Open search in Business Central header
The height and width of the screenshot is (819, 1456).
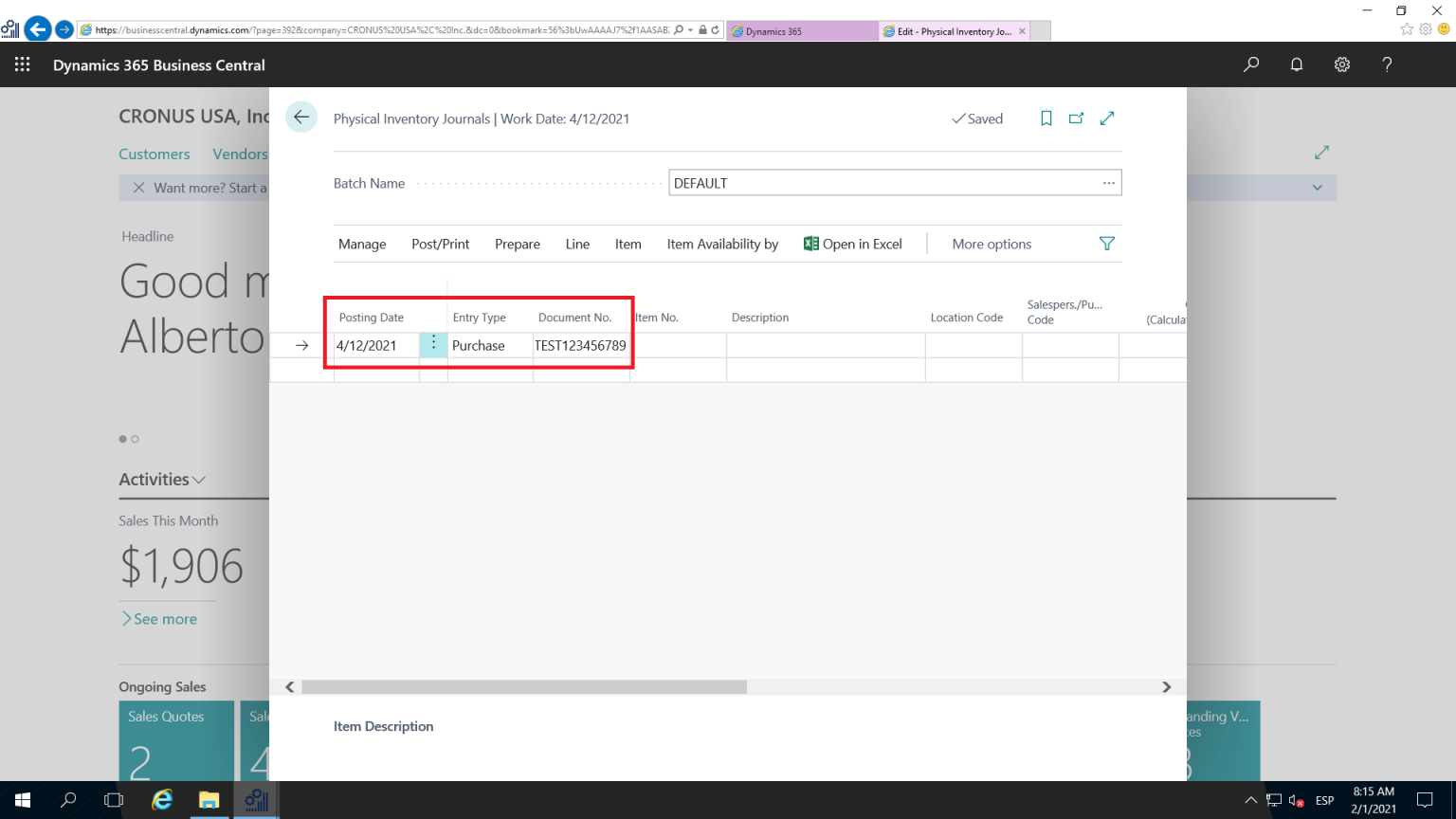pyautogui.click(x=1250, y=64)
